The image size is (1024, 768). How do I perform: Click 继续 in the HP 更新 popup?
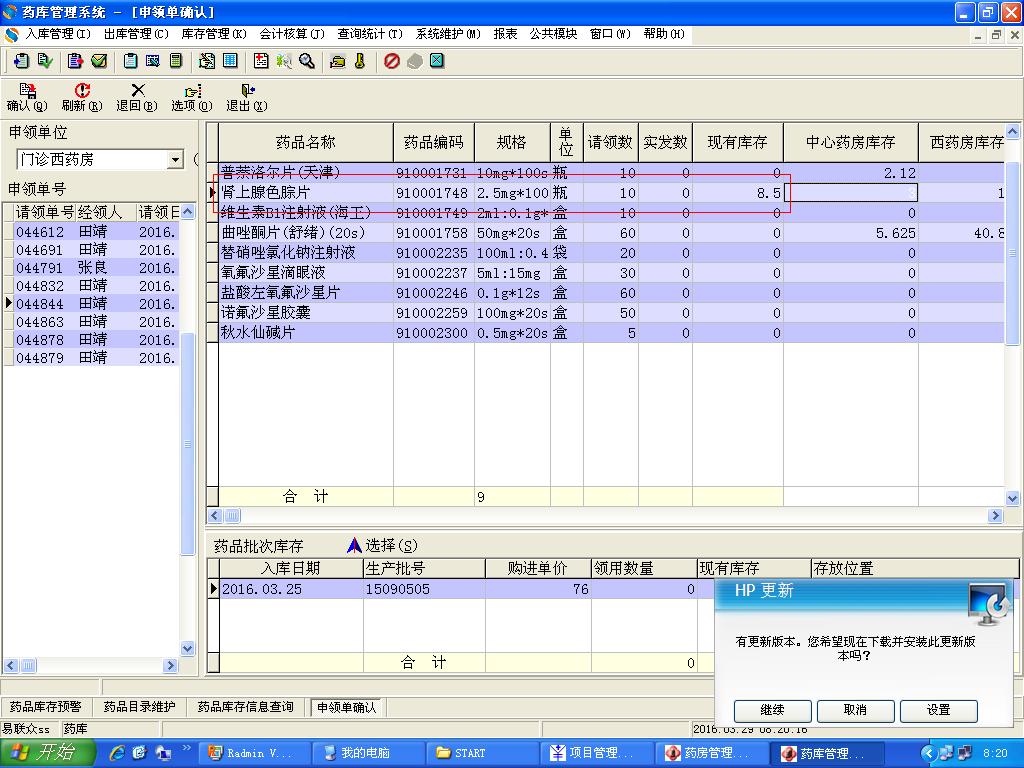pyautogui.click(x=773, y=710)
